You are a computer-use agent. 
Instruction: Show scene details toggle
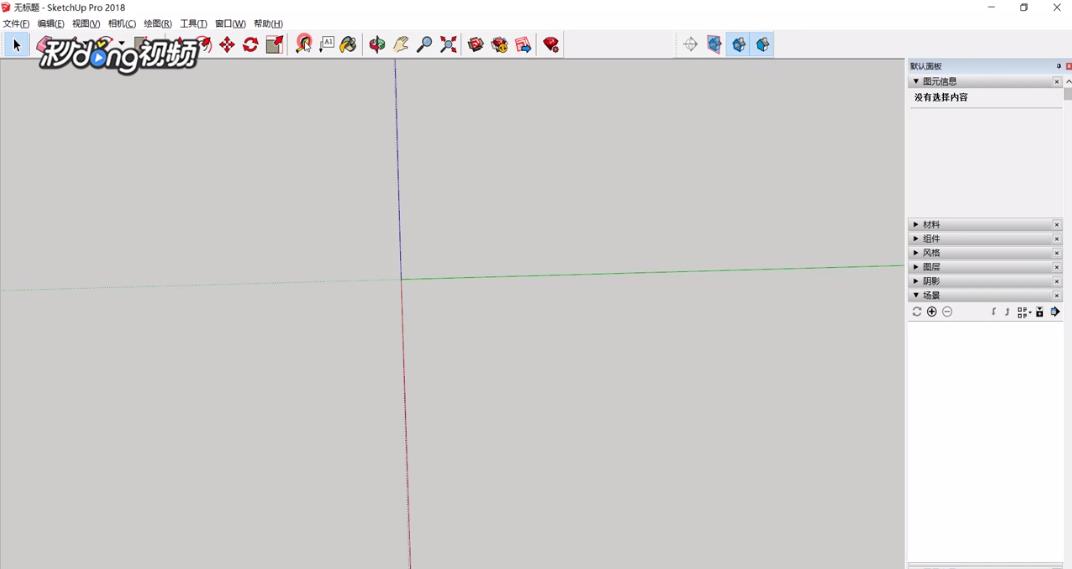1040,312
